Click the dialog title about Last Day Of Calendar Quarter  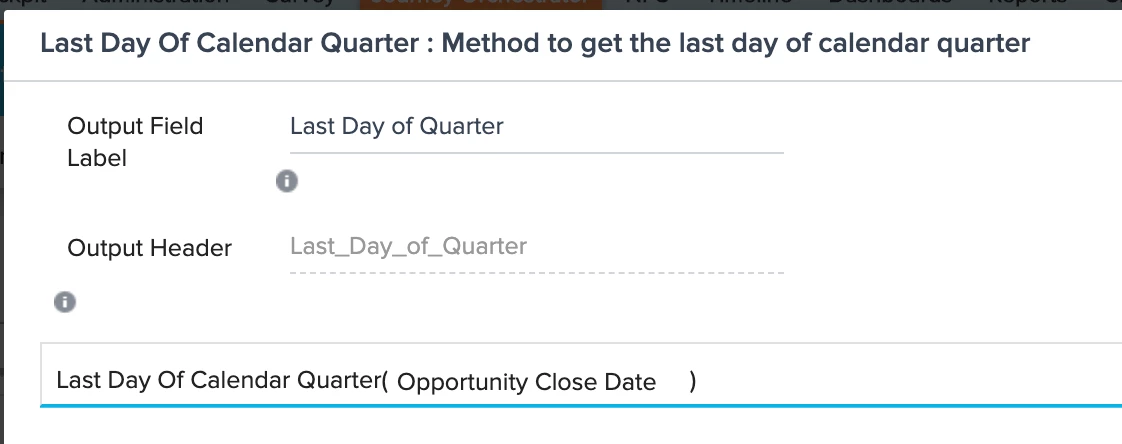pos(535,44)
